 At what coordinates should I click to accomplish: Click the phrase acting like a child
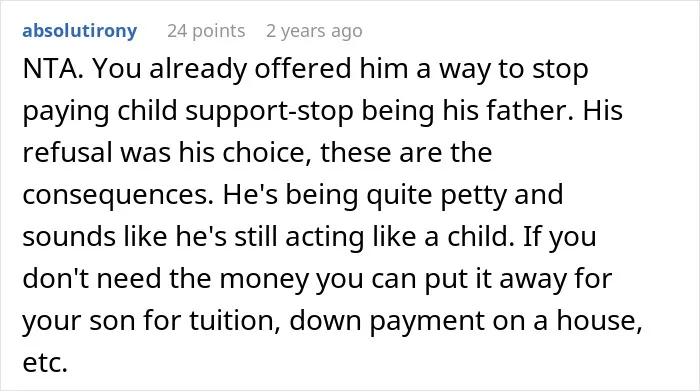[x=397, y=236]
